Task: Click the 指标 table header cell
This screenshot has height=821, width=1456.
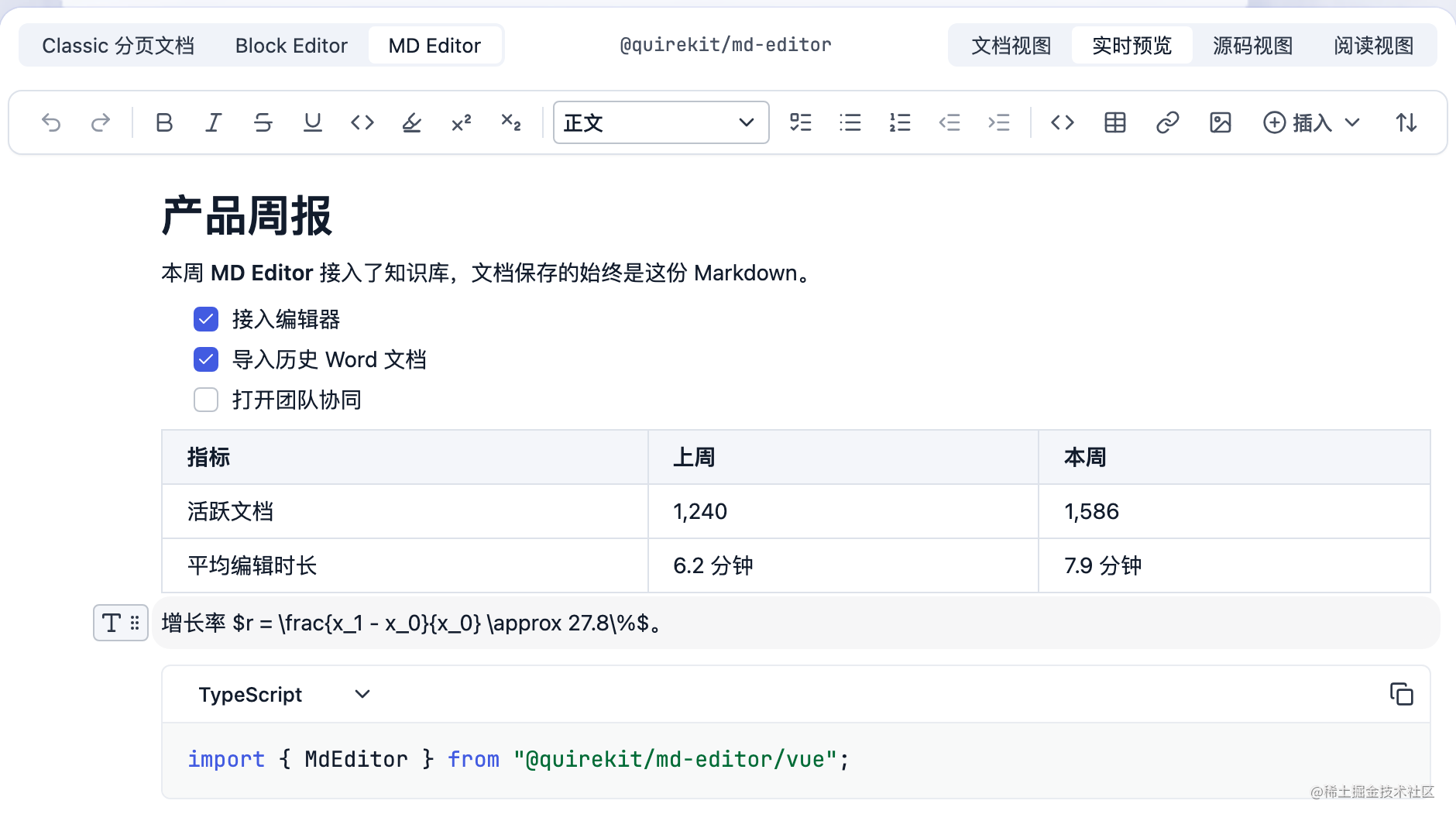Action: [x=405, y=457]
